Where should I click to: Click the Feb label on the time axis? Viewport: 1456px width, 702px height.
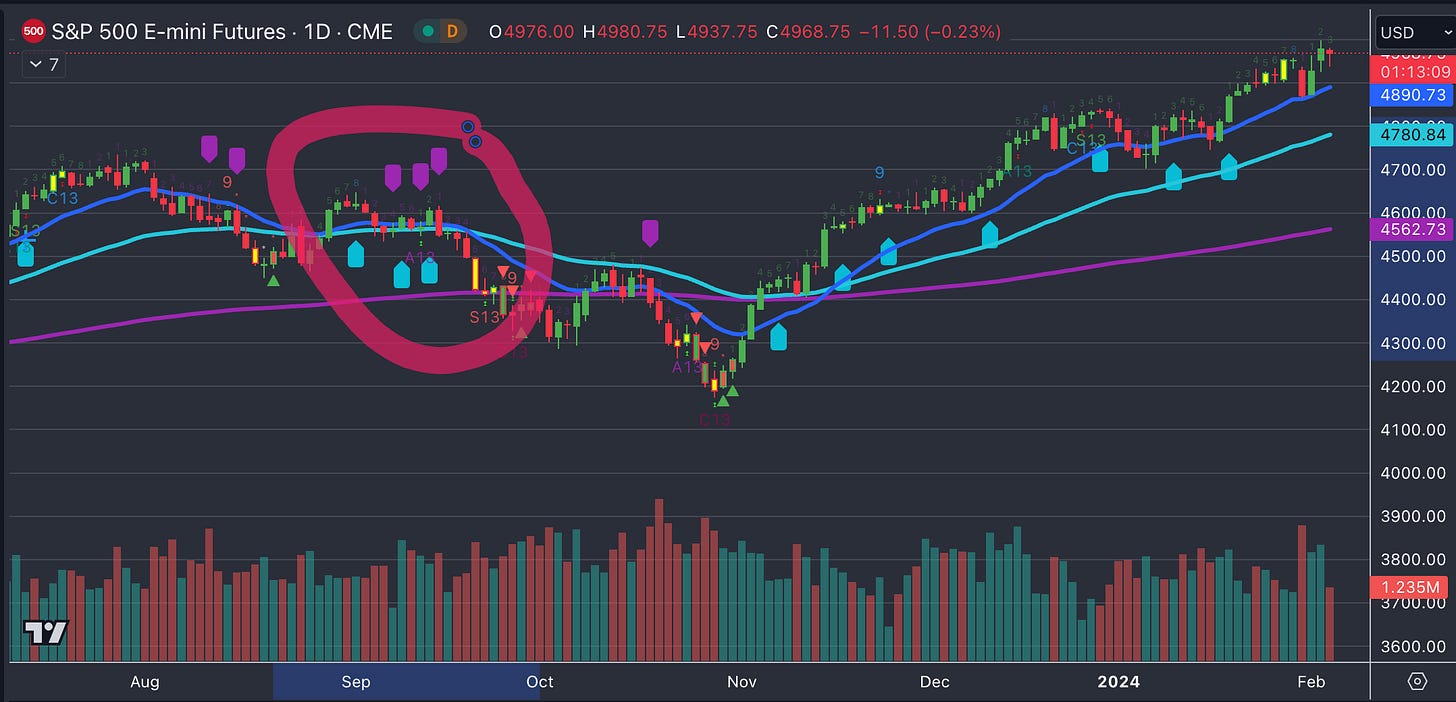[1310, 682]
